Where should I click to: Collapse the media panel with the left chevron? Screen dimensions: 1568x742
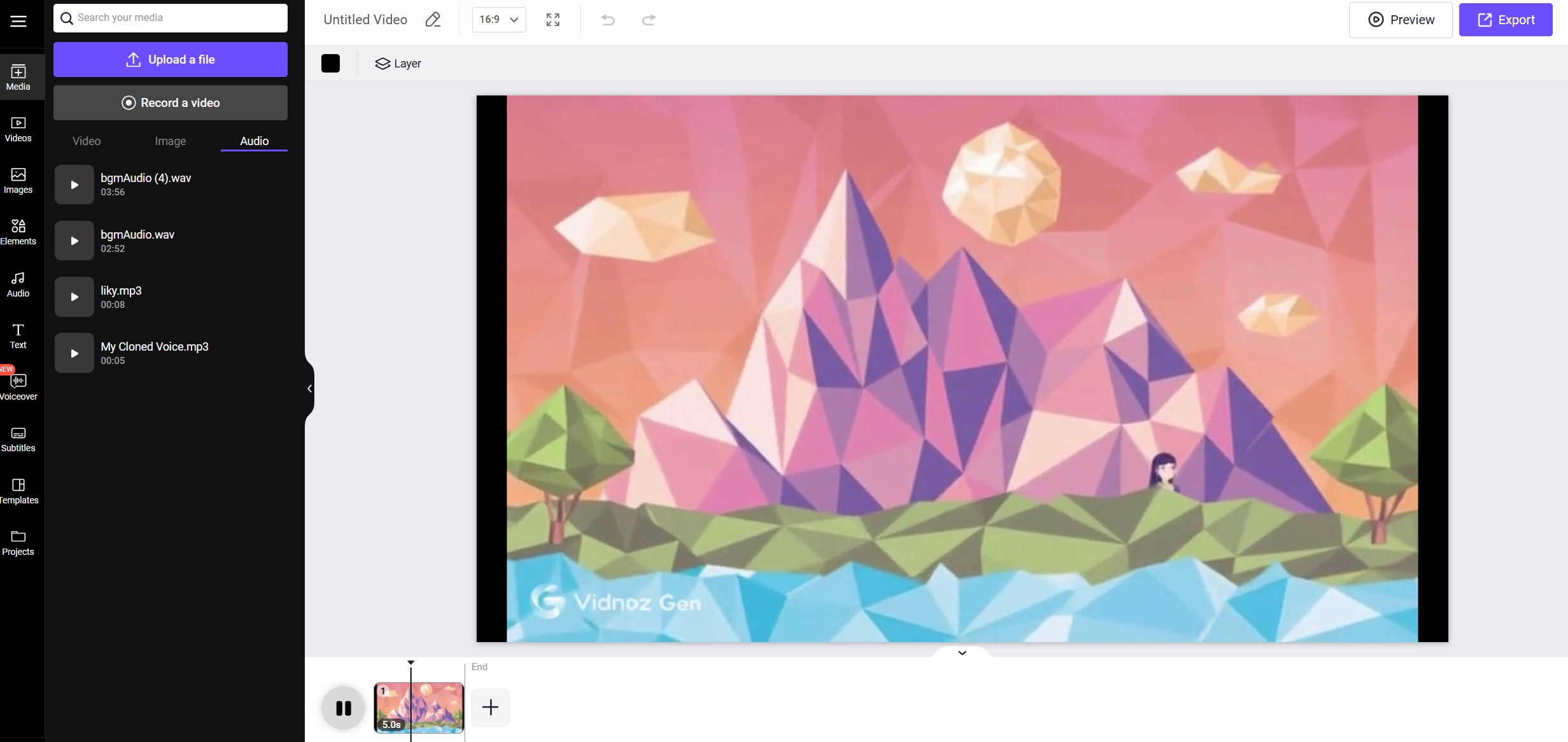pos(309,388)
